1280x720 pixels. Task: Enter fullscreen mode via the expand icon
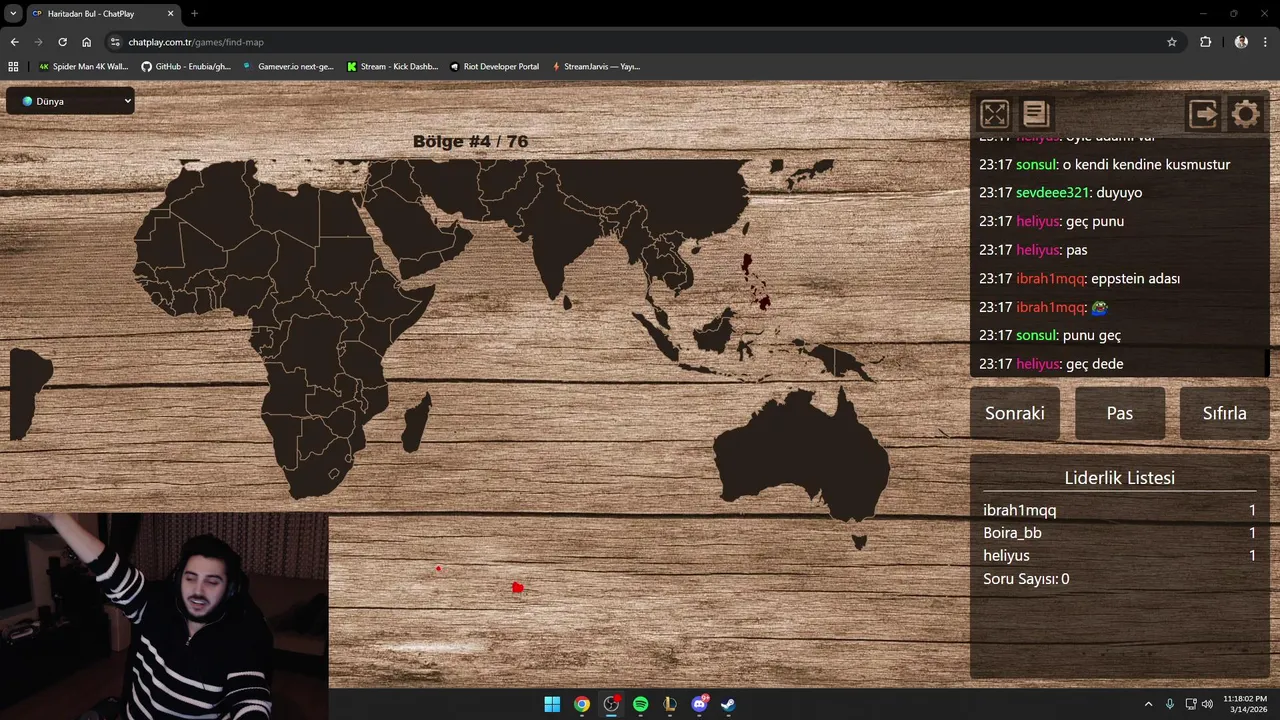pos(994,114)
